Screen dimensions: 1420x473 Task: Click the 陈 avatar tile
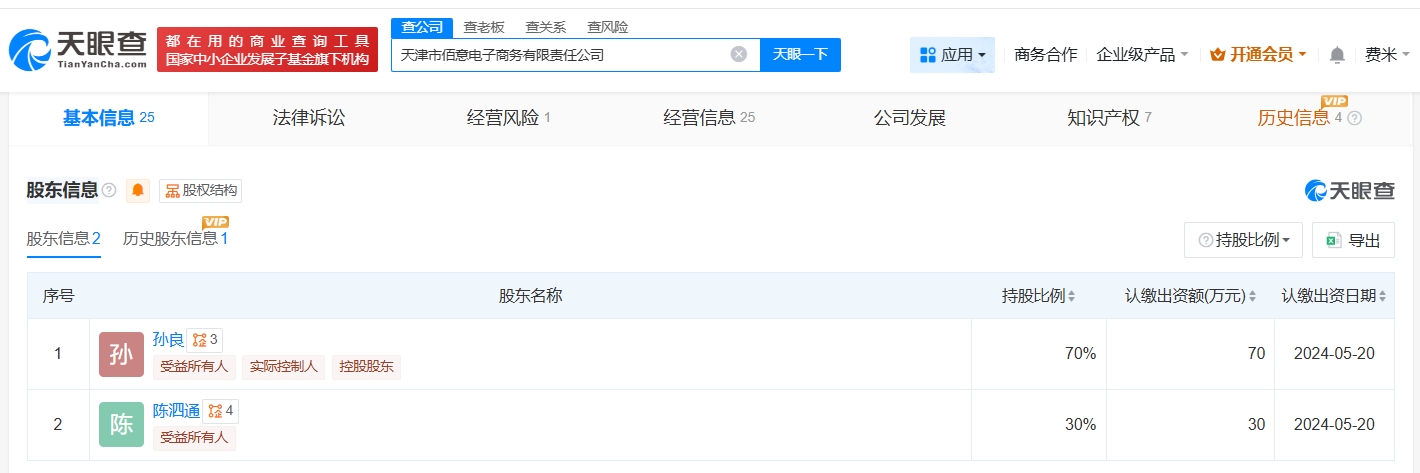122,424
